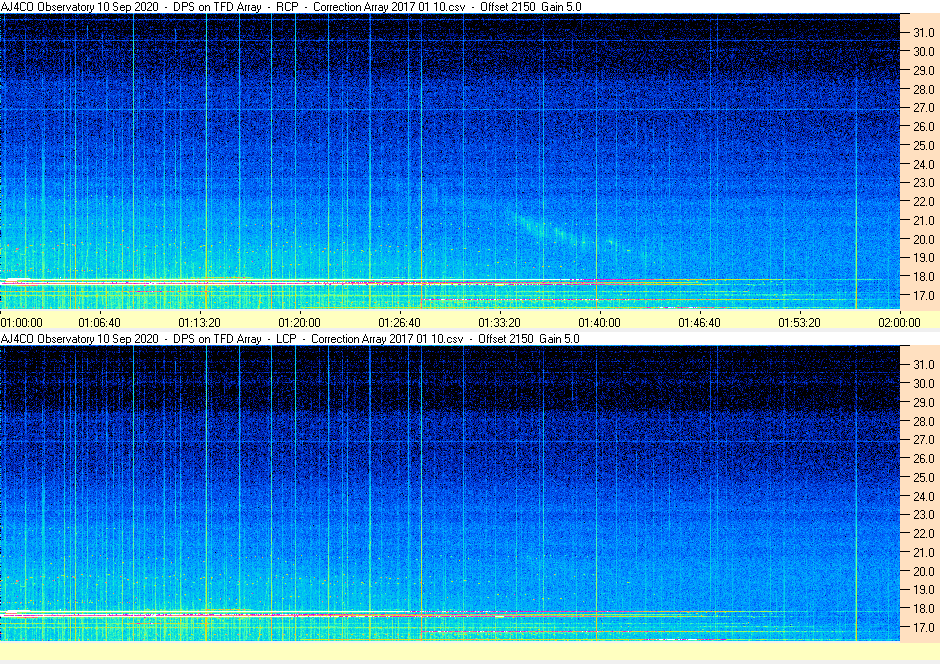This screenshot has width=940, height=664.
Task: Click the 01:13:20 time axis label
Action: (x=200, y=322)
